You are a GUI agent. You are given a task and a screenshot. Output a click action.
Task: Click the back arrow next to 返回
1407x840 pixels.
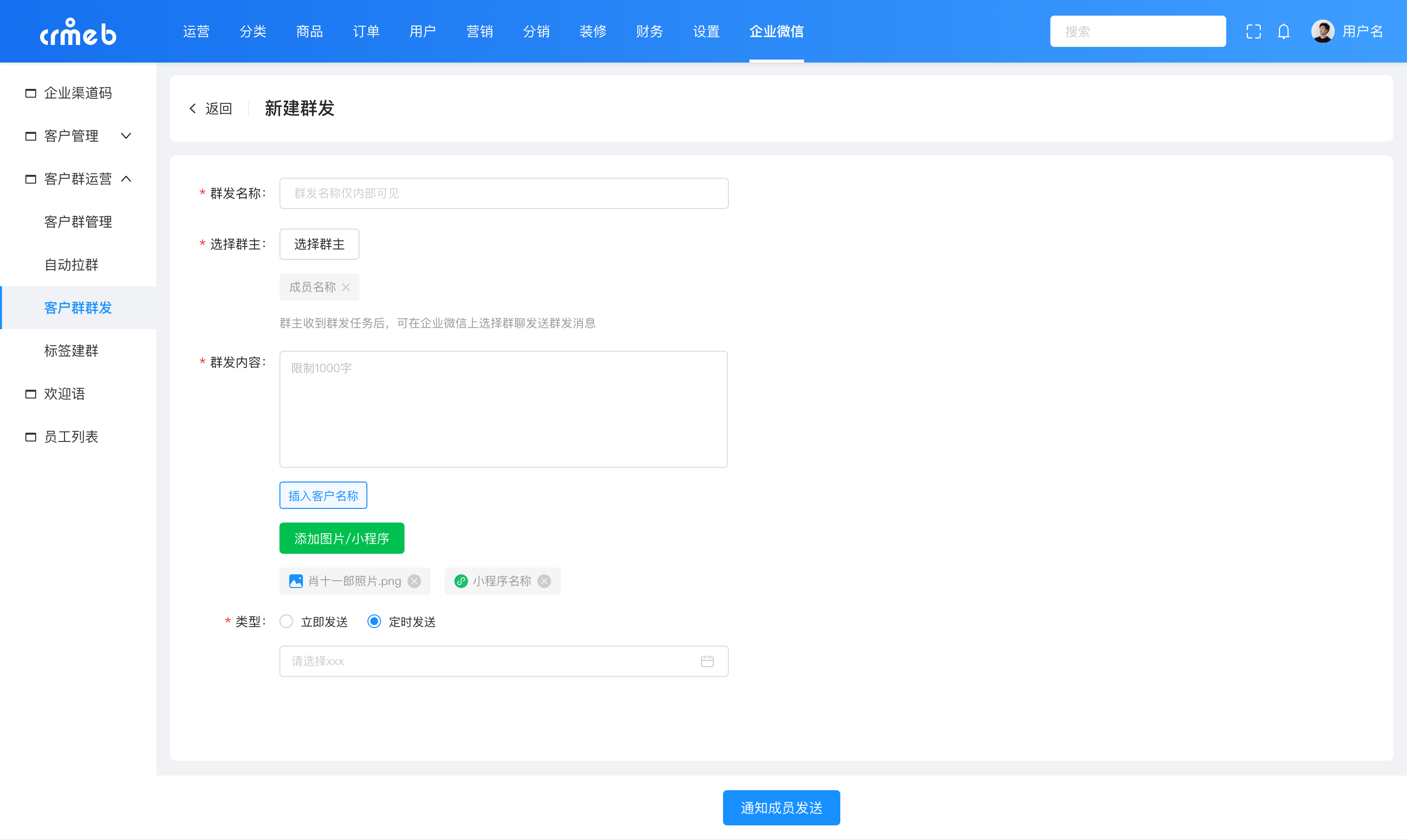click(193, 109)
